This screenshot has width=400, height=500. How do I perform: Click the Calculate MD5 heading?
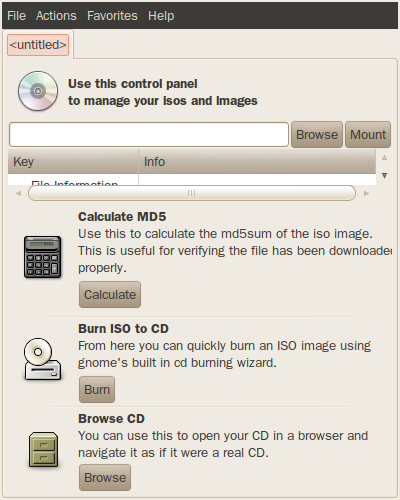(122, 217)
